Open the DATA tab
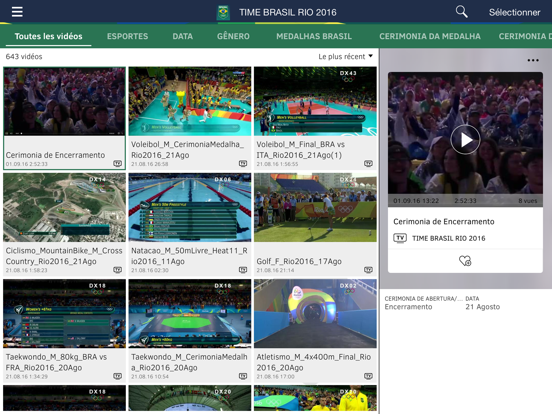 pos(183,36)
